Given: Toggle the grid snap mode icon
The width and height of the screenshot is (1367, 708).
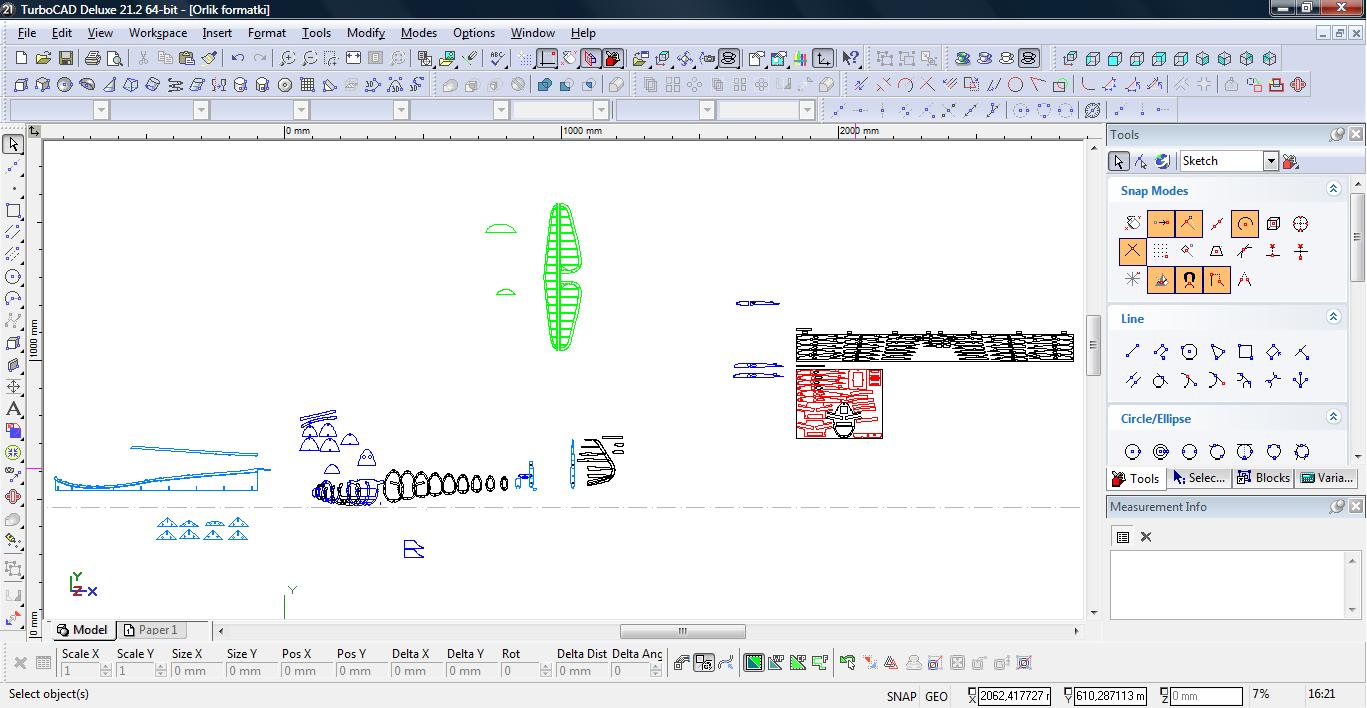Looking at the screenshot, I should [1160, 252].
